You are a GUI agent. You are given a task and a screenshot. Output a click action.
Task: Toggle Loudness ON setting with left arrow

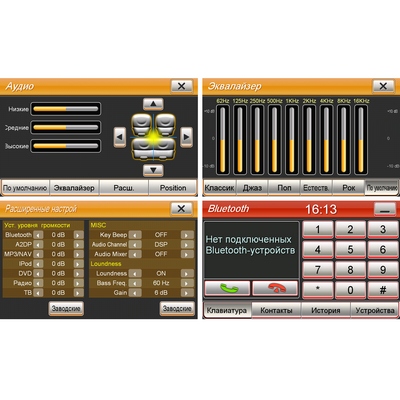pos(135,274)
